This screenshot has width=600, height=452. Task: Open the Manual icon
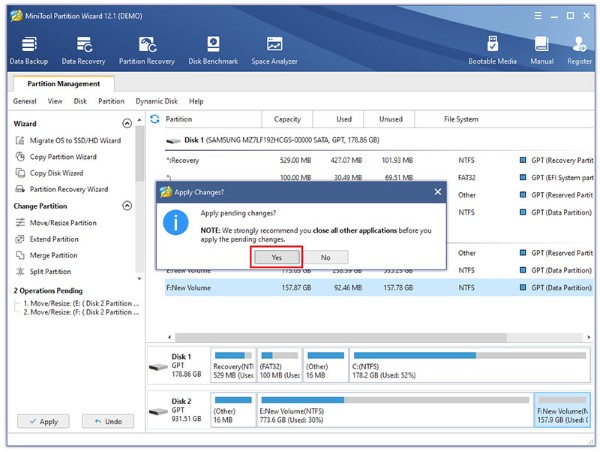(x=541, y=50)
